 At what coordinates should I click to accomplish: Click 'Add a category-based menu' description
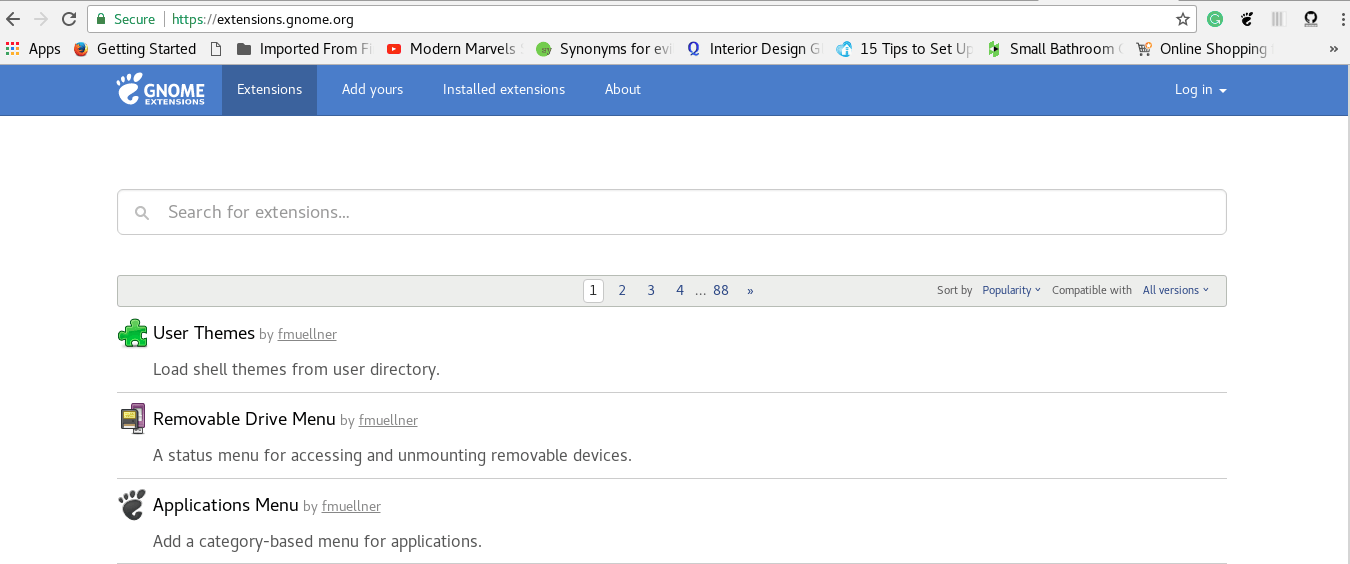tap(317, 541)
